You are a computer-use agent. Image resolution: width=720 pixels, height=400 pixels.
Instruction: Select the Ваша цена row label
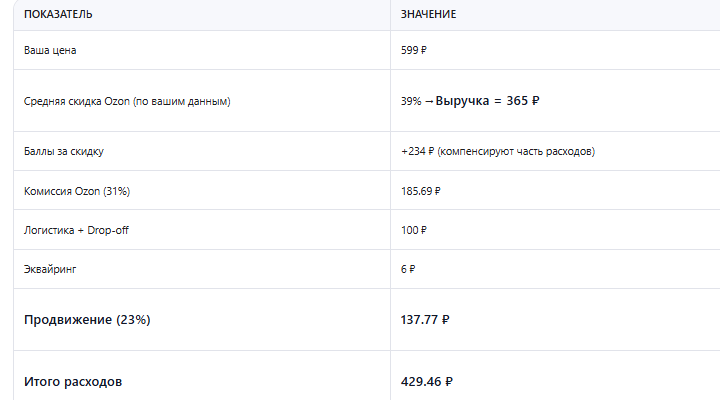click(50, 50)
